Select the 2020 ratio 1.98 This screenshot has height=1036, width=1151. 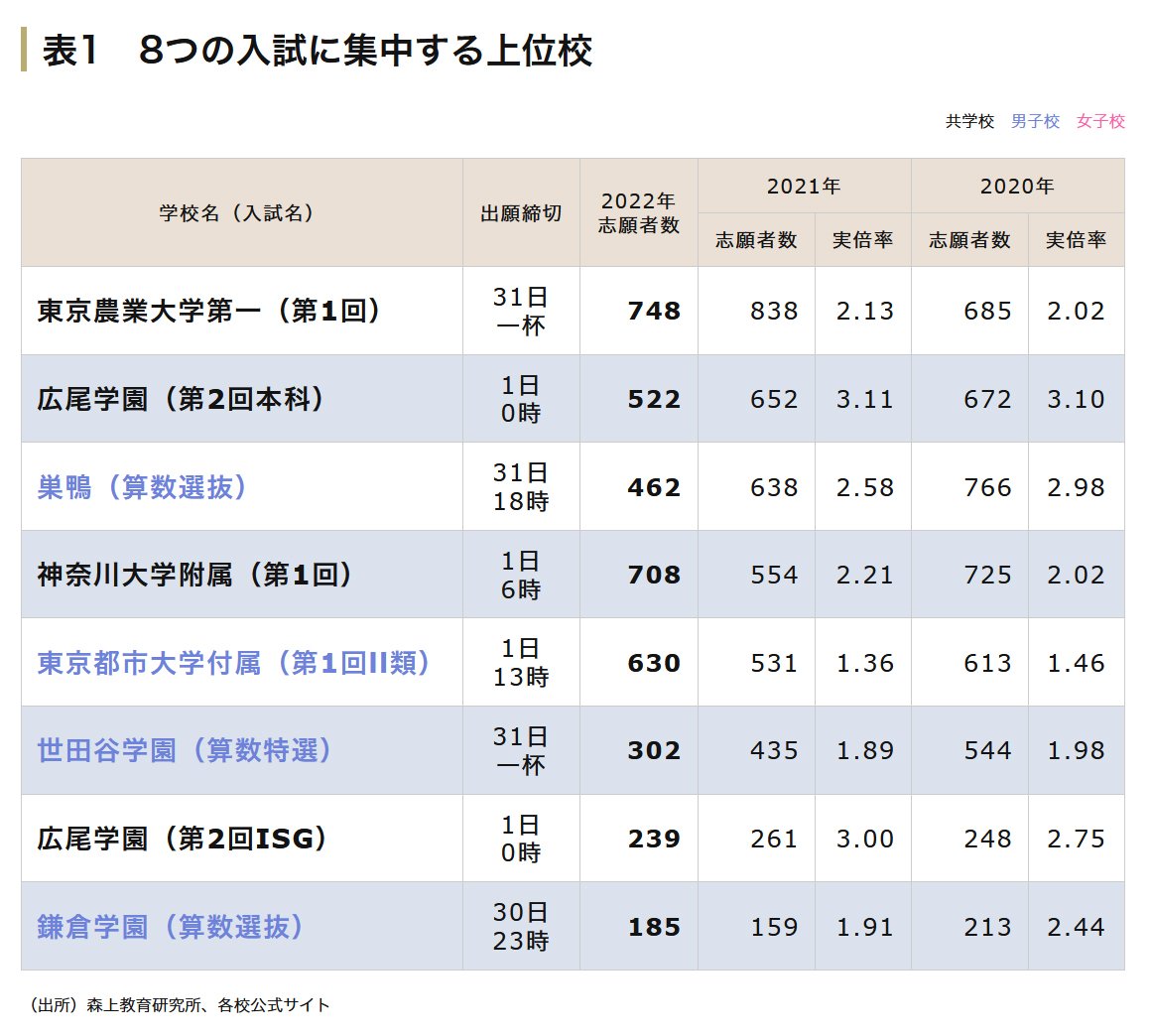pos(1077,750)
